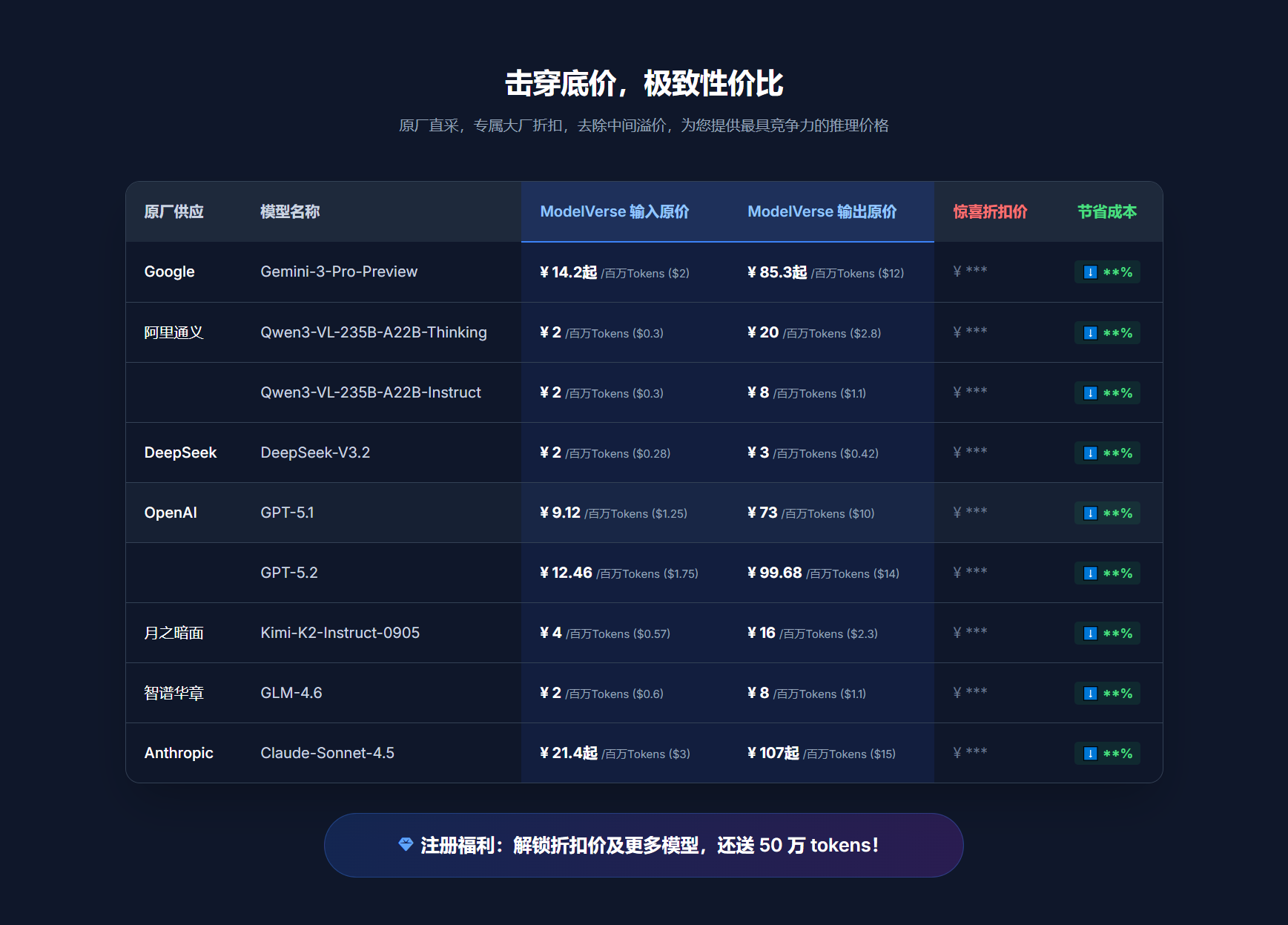
Task: Click the hidden ¥*** discount price for GPT-5.2
Action: [970, 573]
